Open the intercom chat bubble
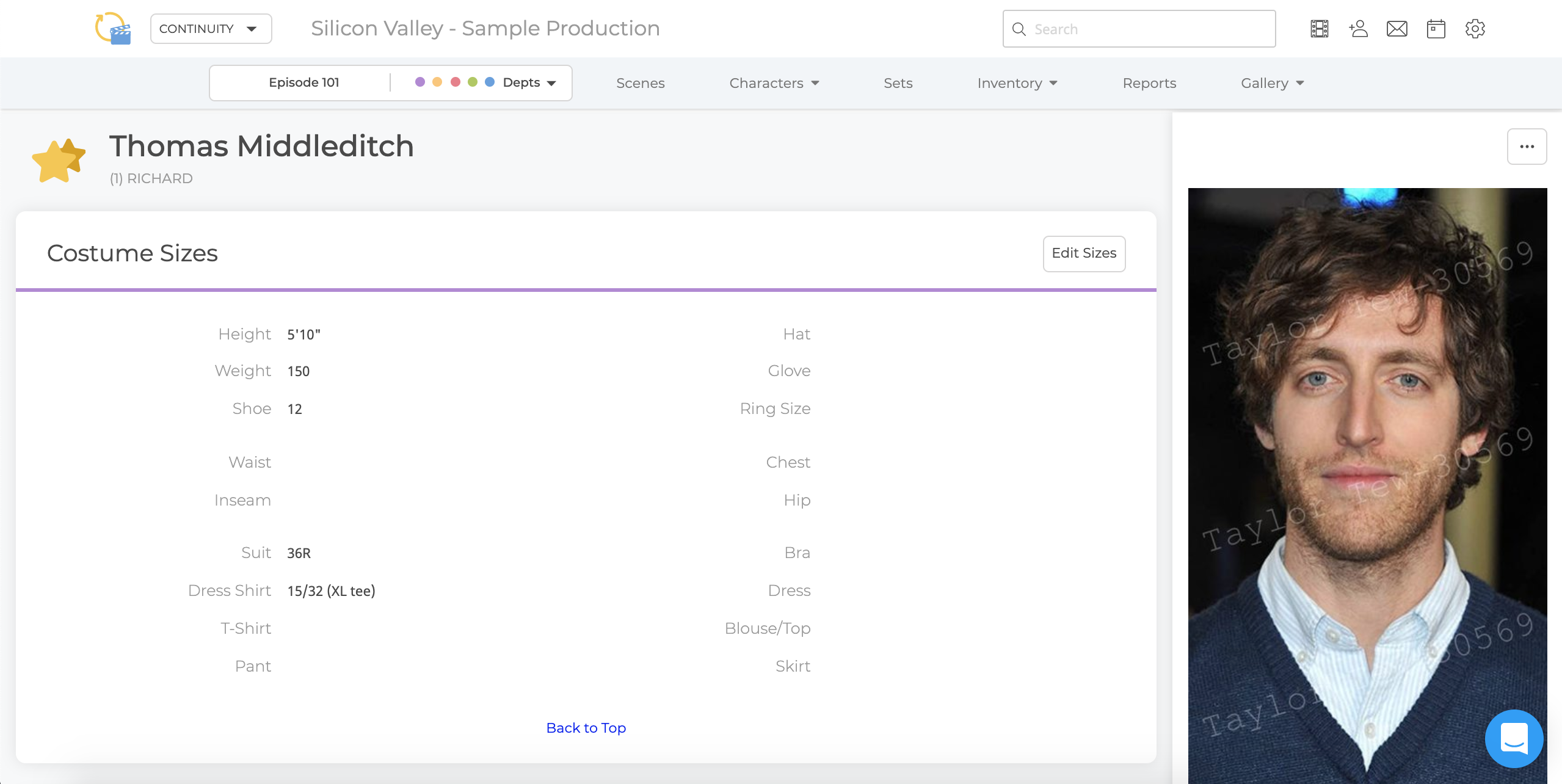 1514,738
